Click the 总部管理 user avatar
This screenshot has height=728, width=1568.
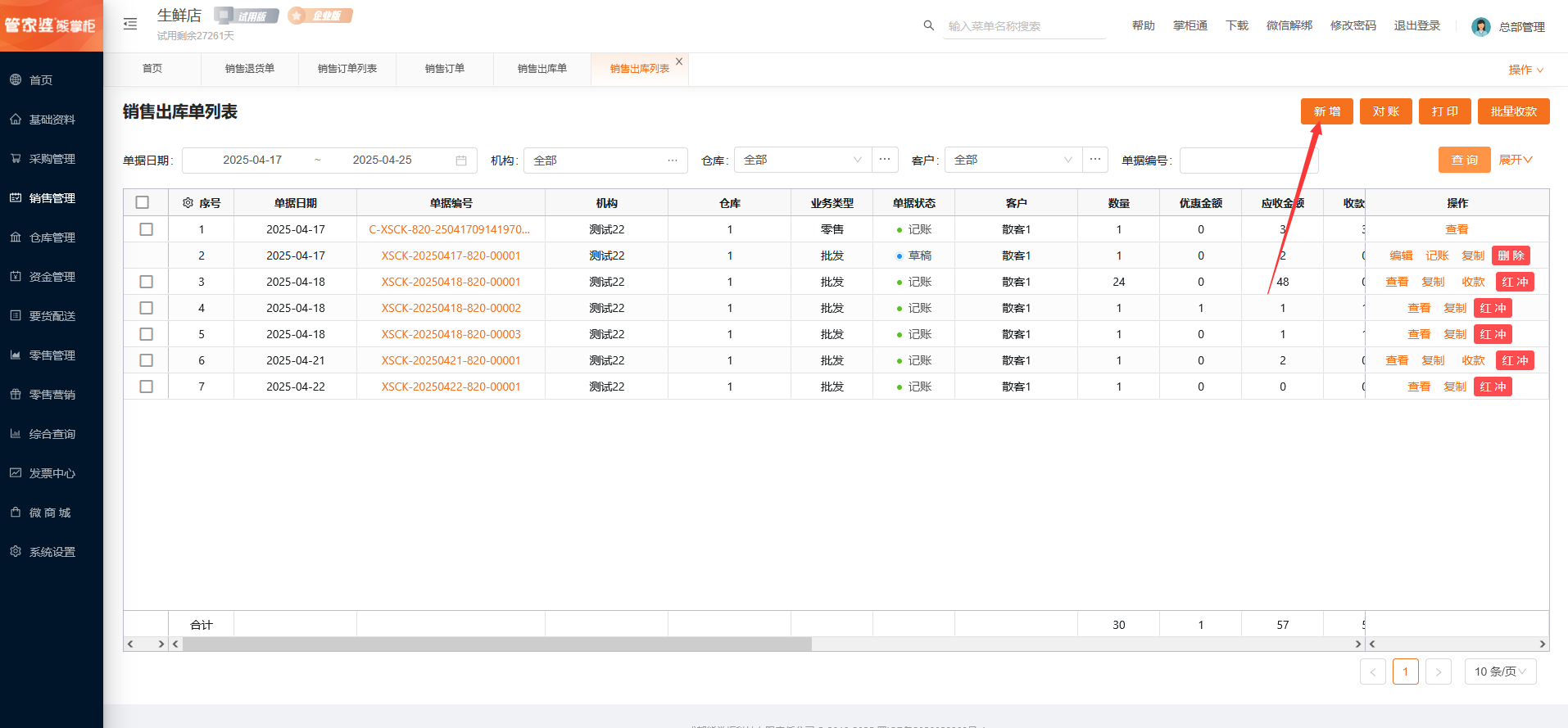[1480, 27]
